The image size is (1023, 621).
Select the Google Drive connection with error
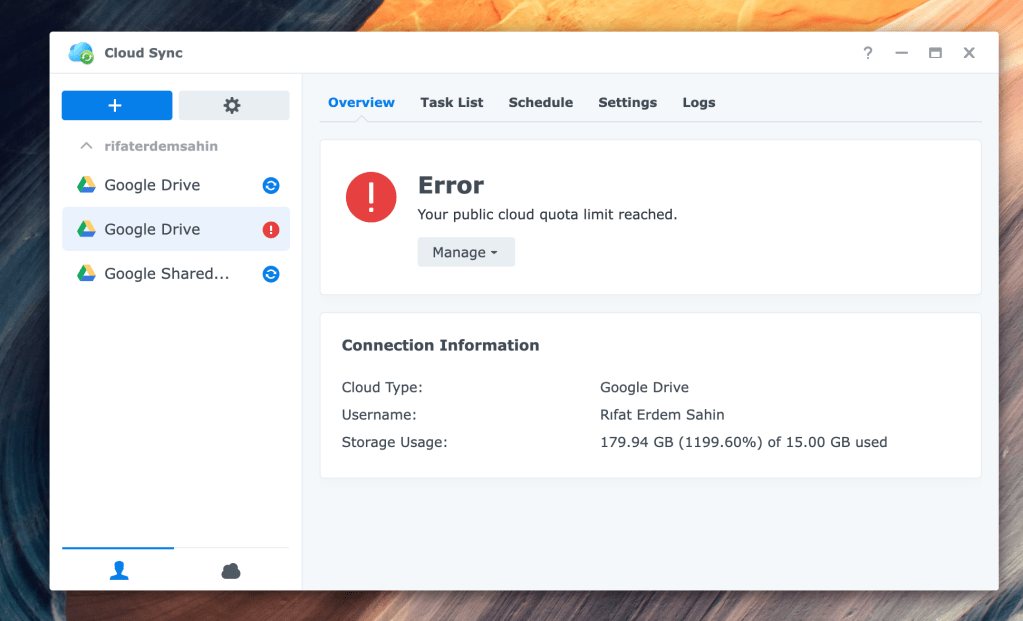(x=176, y=229)
